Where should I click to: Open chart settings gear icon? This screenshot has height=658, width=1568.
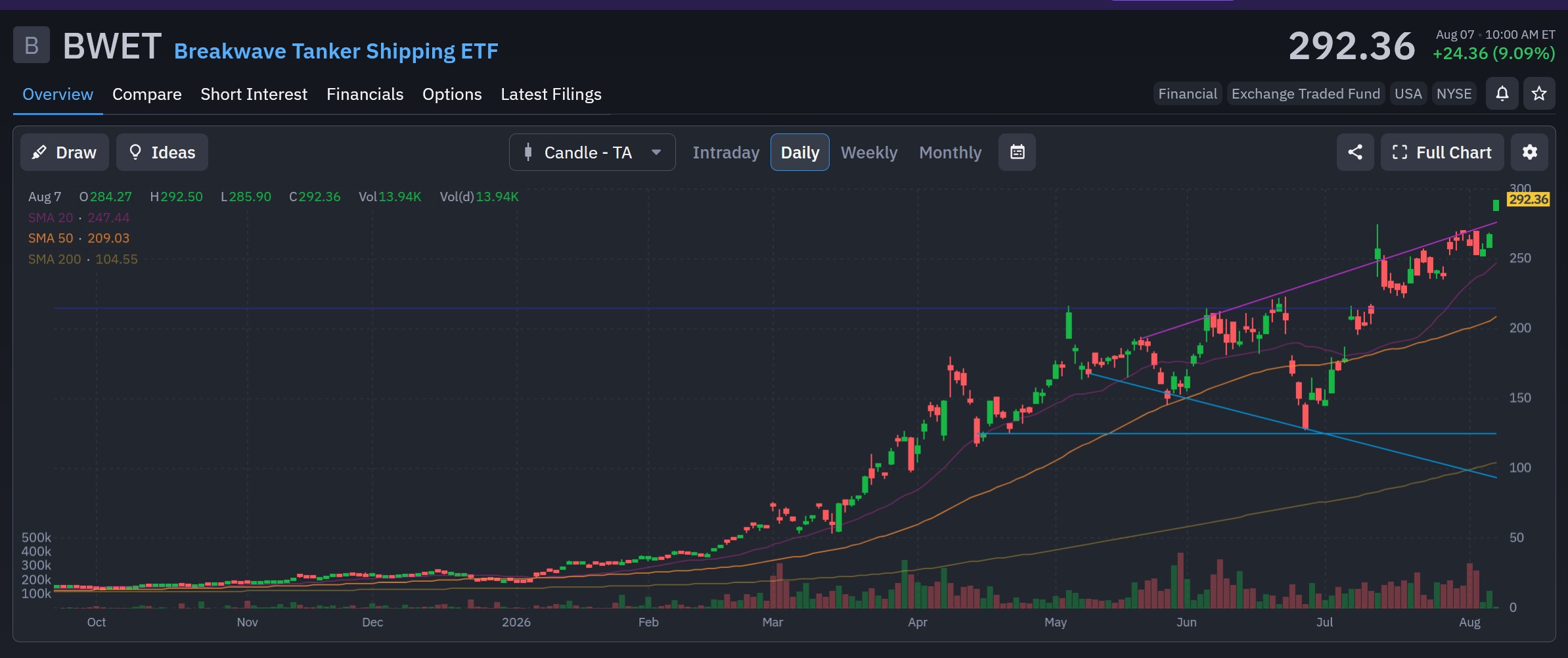[x=1529, y=153]
